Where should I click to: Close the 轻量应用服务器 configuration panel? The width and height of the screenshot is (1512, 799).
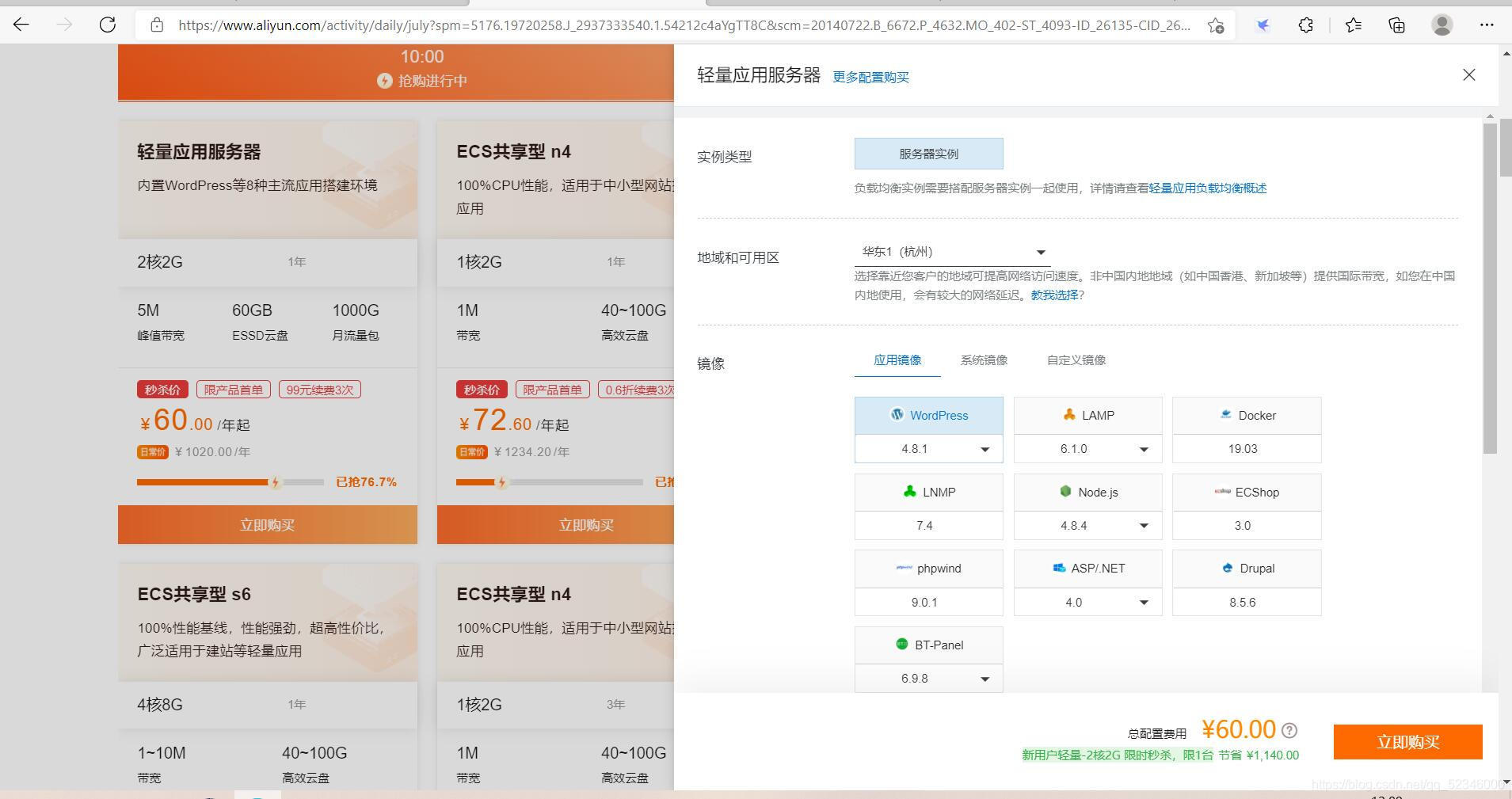pyautogui.click(x=1469, y=74)
